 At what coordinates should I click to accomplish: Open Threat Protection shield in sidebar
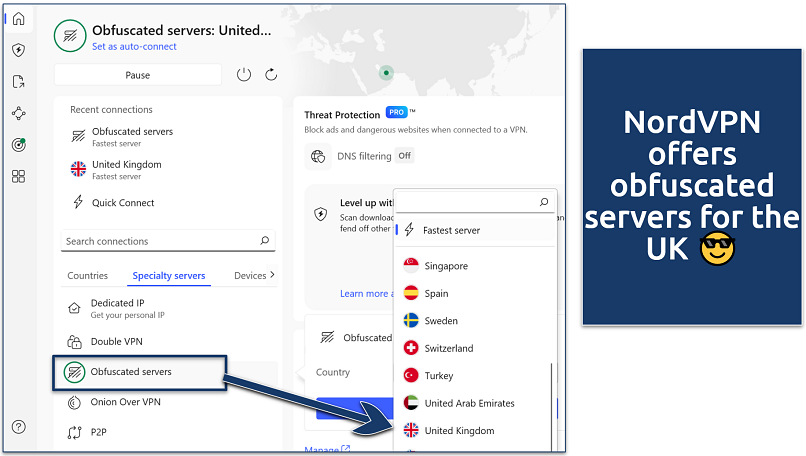point(18,50)
